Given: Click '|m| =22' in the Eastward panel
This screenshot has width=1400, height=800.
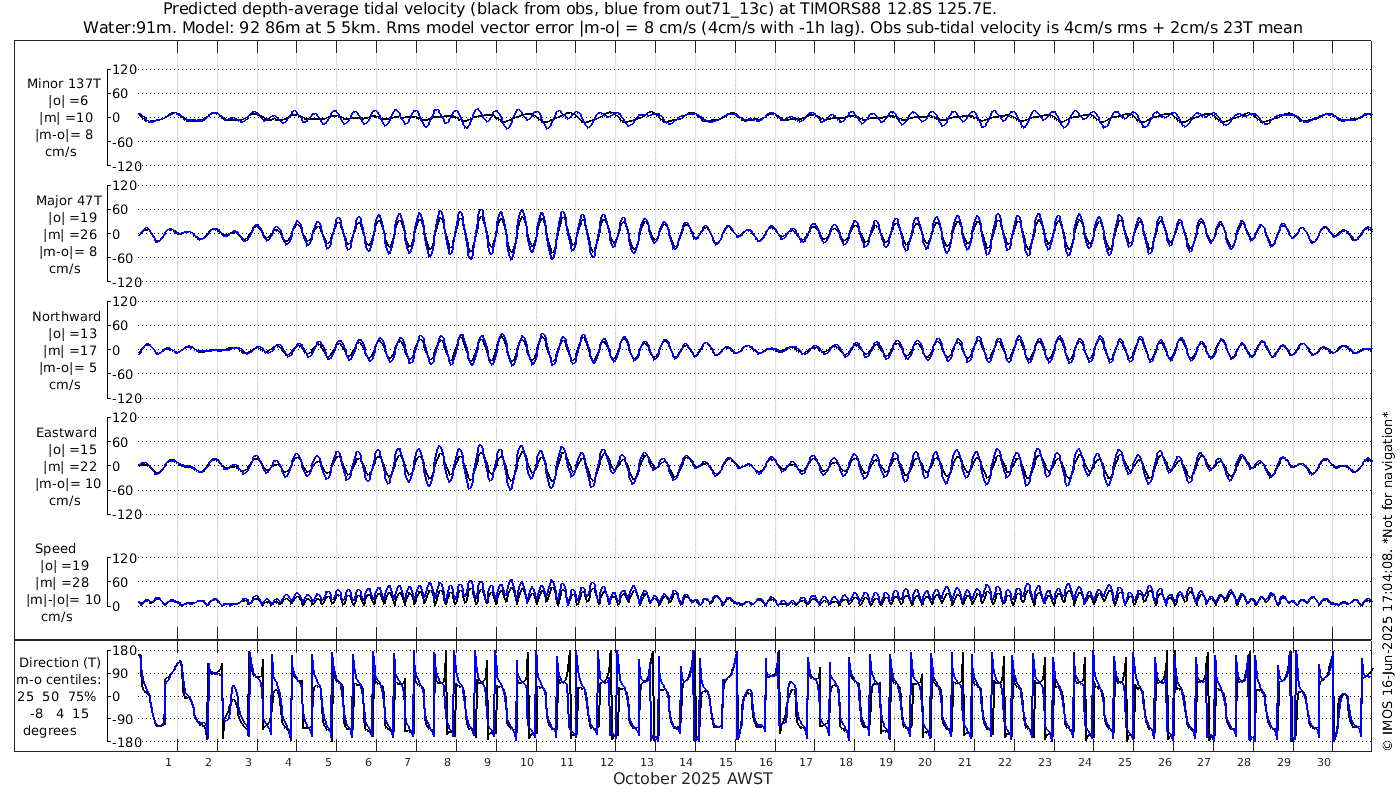Looking at the screenshot, I should click(69, 467).
